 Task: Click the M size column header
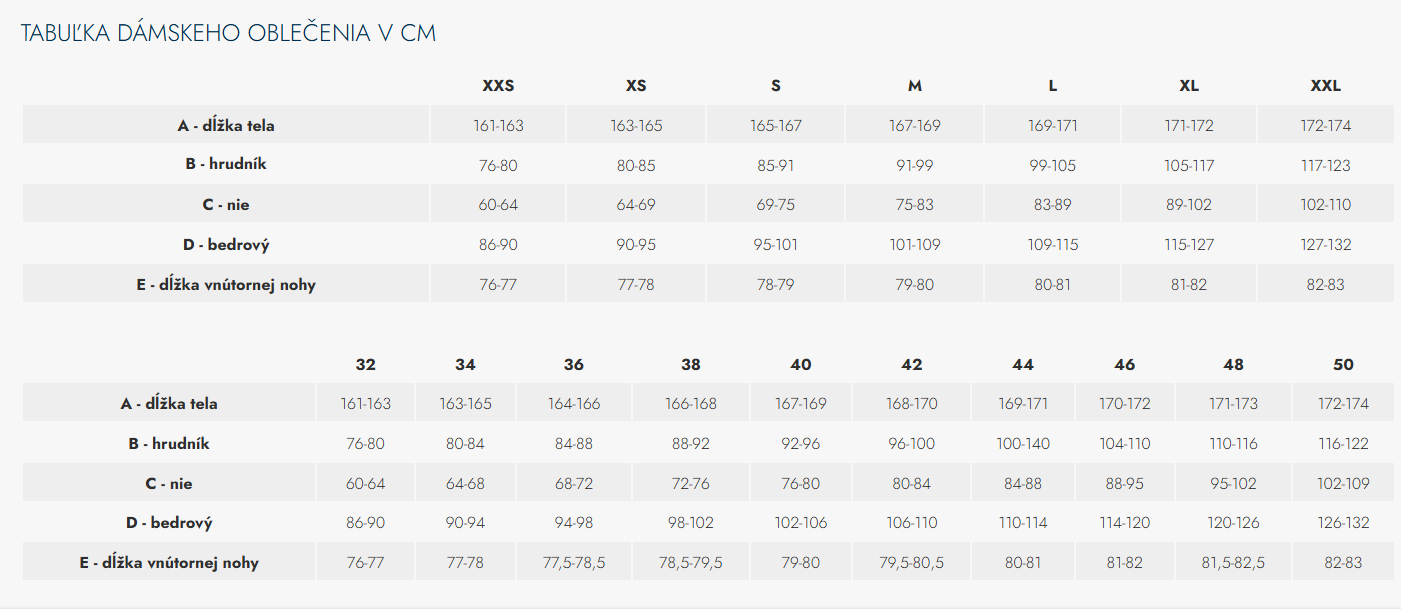coord(914,86)
